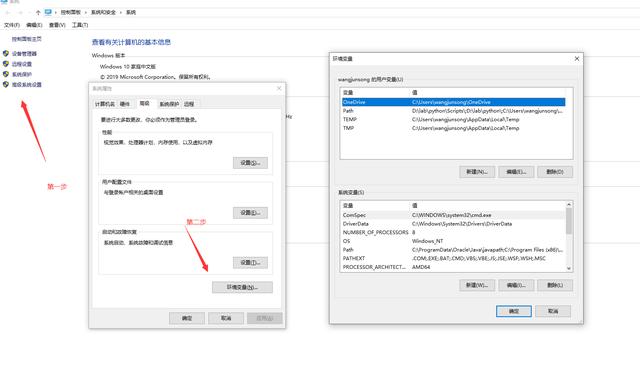This screenshot has height=367, width=640.
Task: Click the shield icon beside 设备管理器
Action: [x=6, y=53]
